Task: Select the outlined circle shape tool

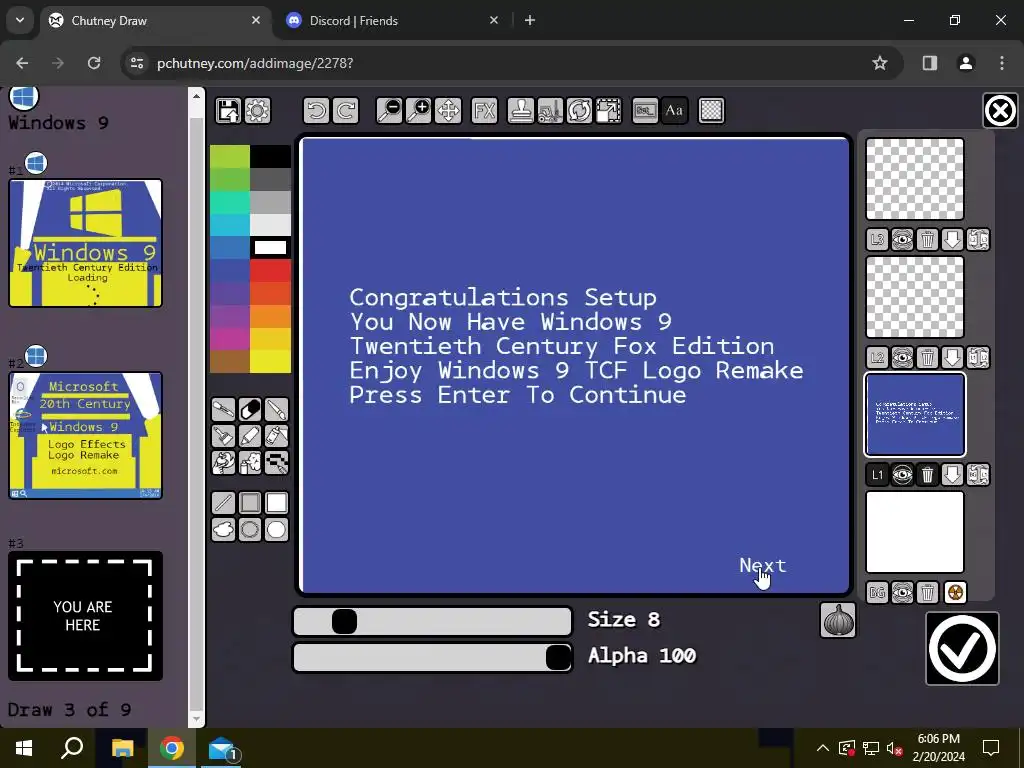Action: click(x=250, y=530)
